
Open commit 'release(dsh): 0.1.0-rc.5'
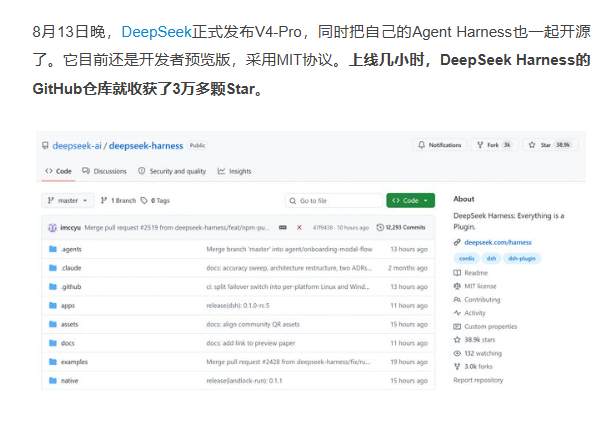coord(238,306)
